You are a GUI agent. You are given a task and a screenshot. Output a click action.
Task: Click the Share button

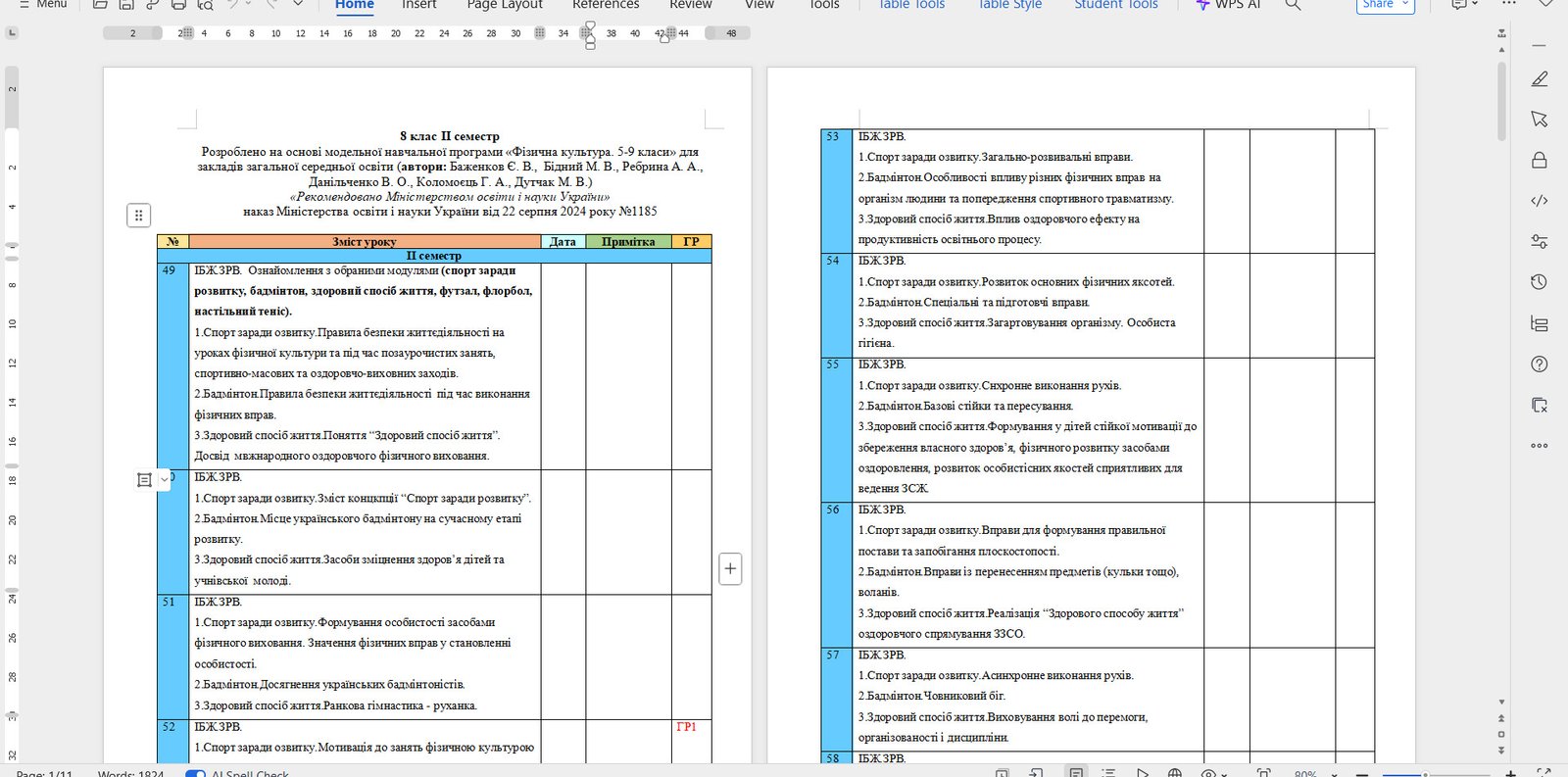click(1386, 5)
